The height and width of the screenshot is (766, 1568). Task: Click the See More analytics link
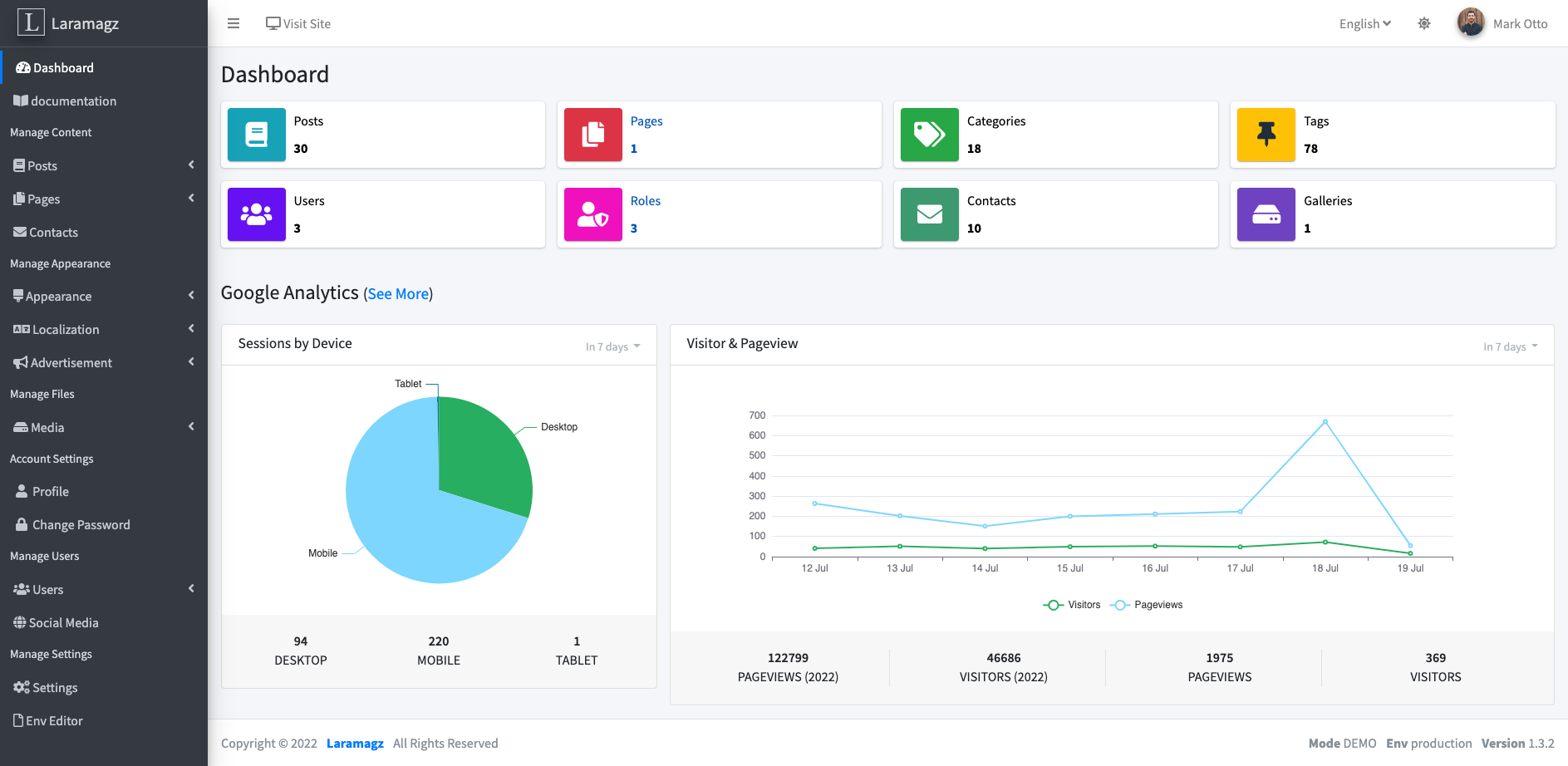[x=398, y=294]
